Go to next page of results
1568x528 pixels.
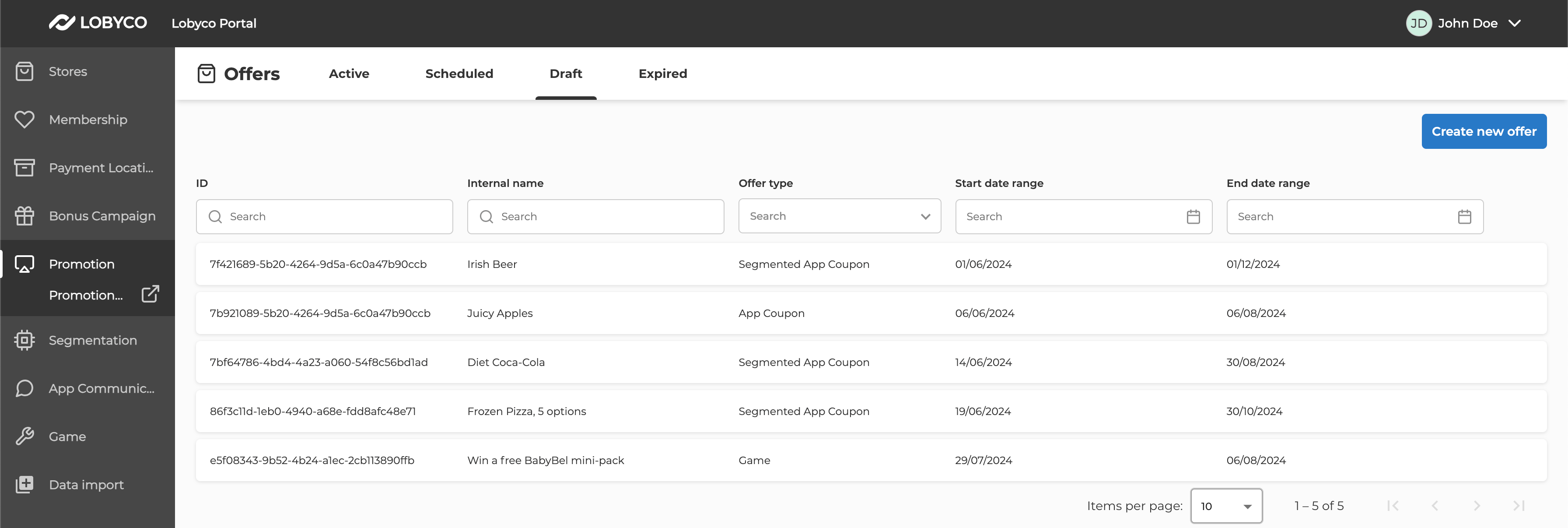pos(1477,506)
